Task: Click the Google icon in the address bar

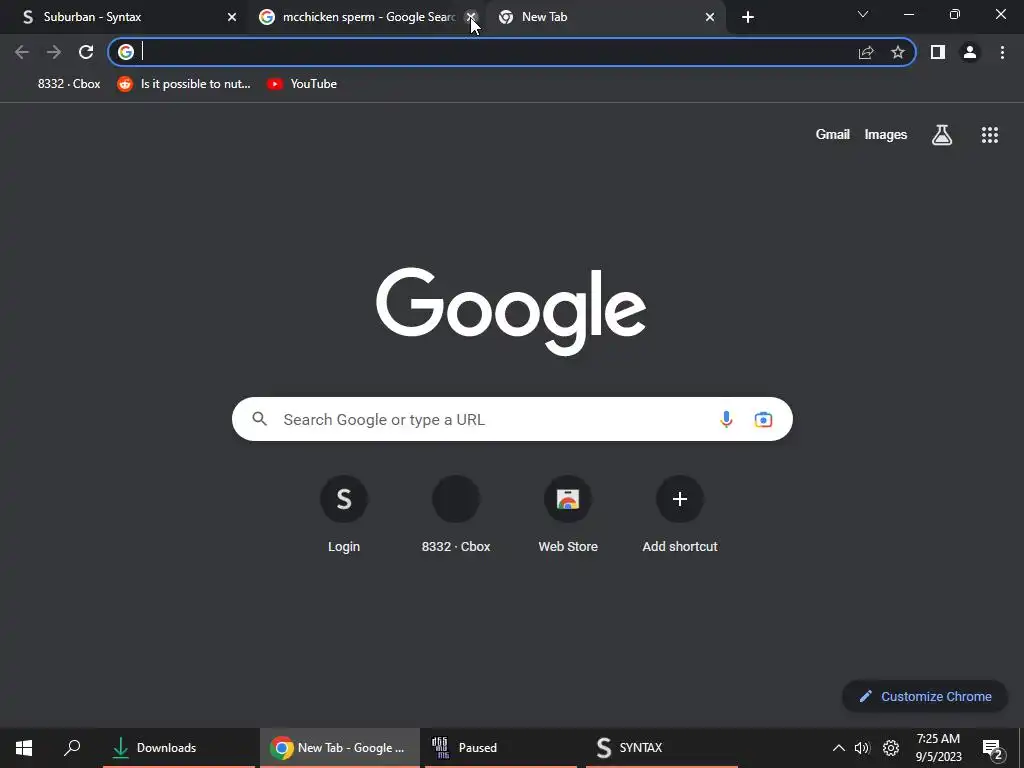Action: point(126,52)
